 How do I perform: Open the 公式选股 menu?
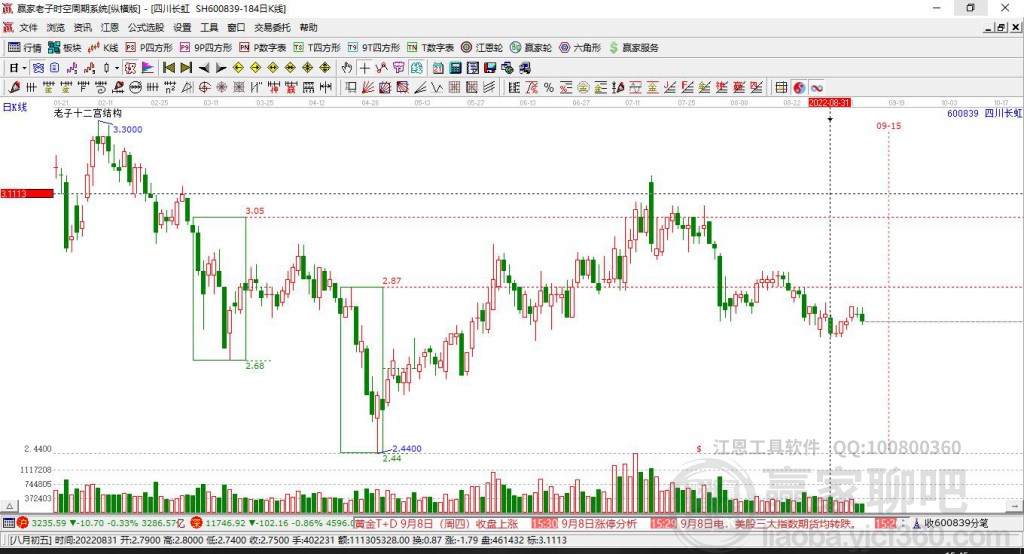coord(146,27)
